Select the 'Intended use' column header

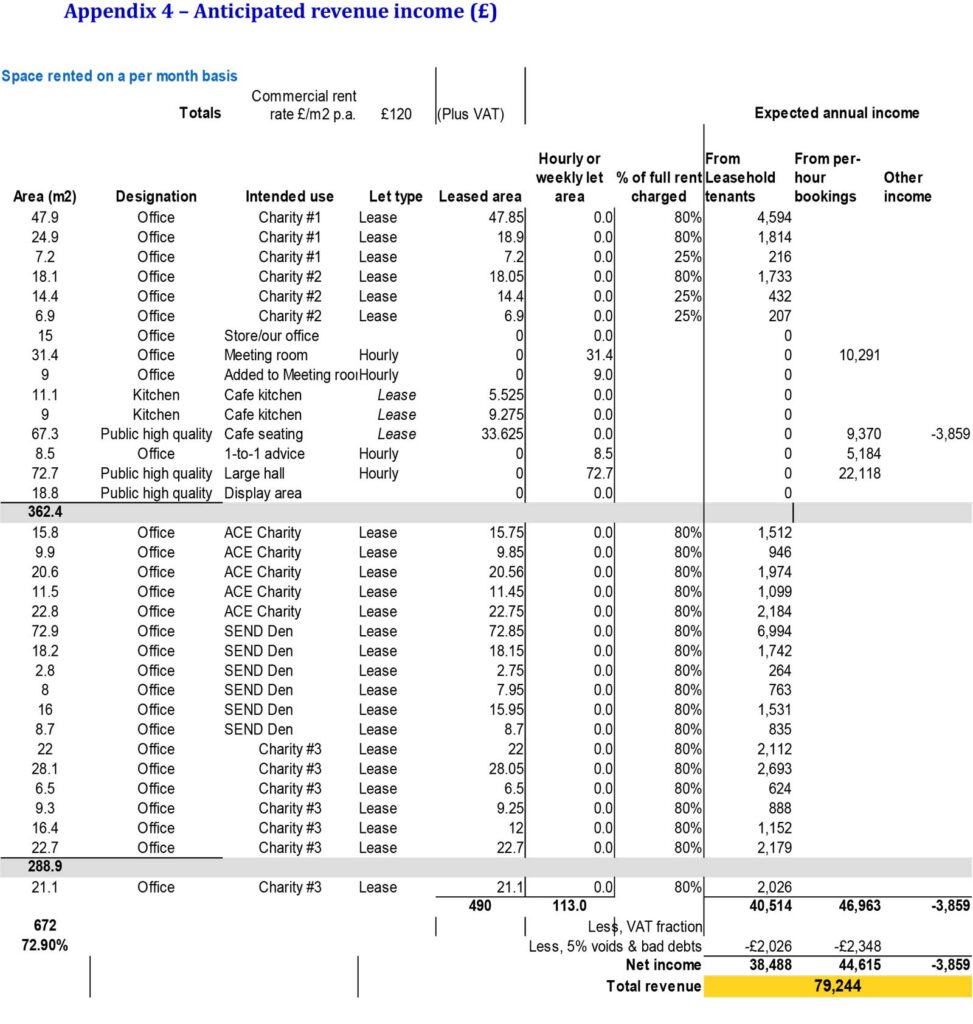tap(289, 197)
